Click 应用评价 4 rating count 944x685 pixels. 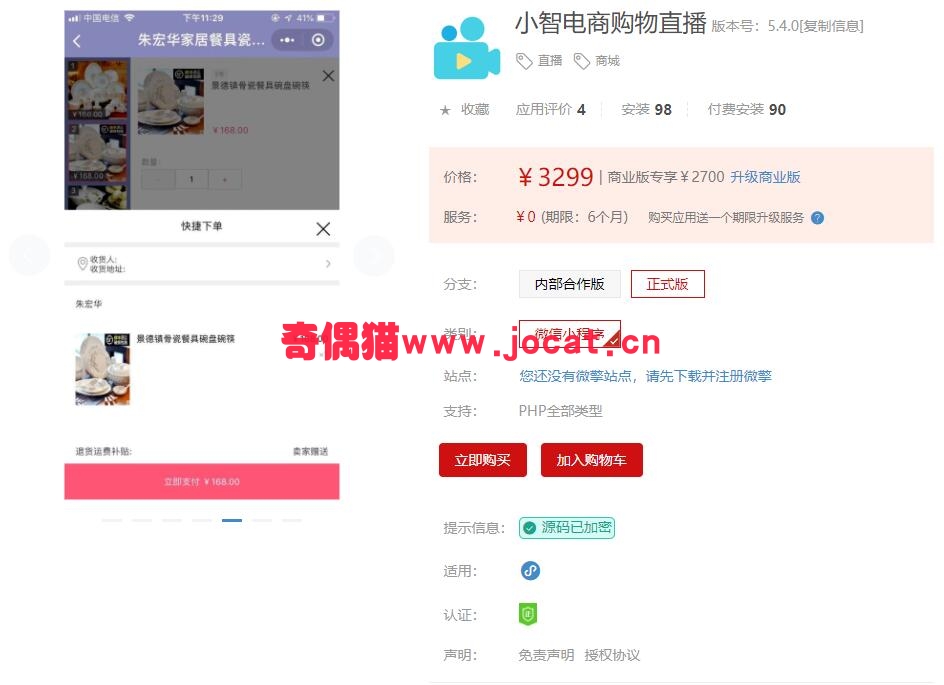click(550, 110)
